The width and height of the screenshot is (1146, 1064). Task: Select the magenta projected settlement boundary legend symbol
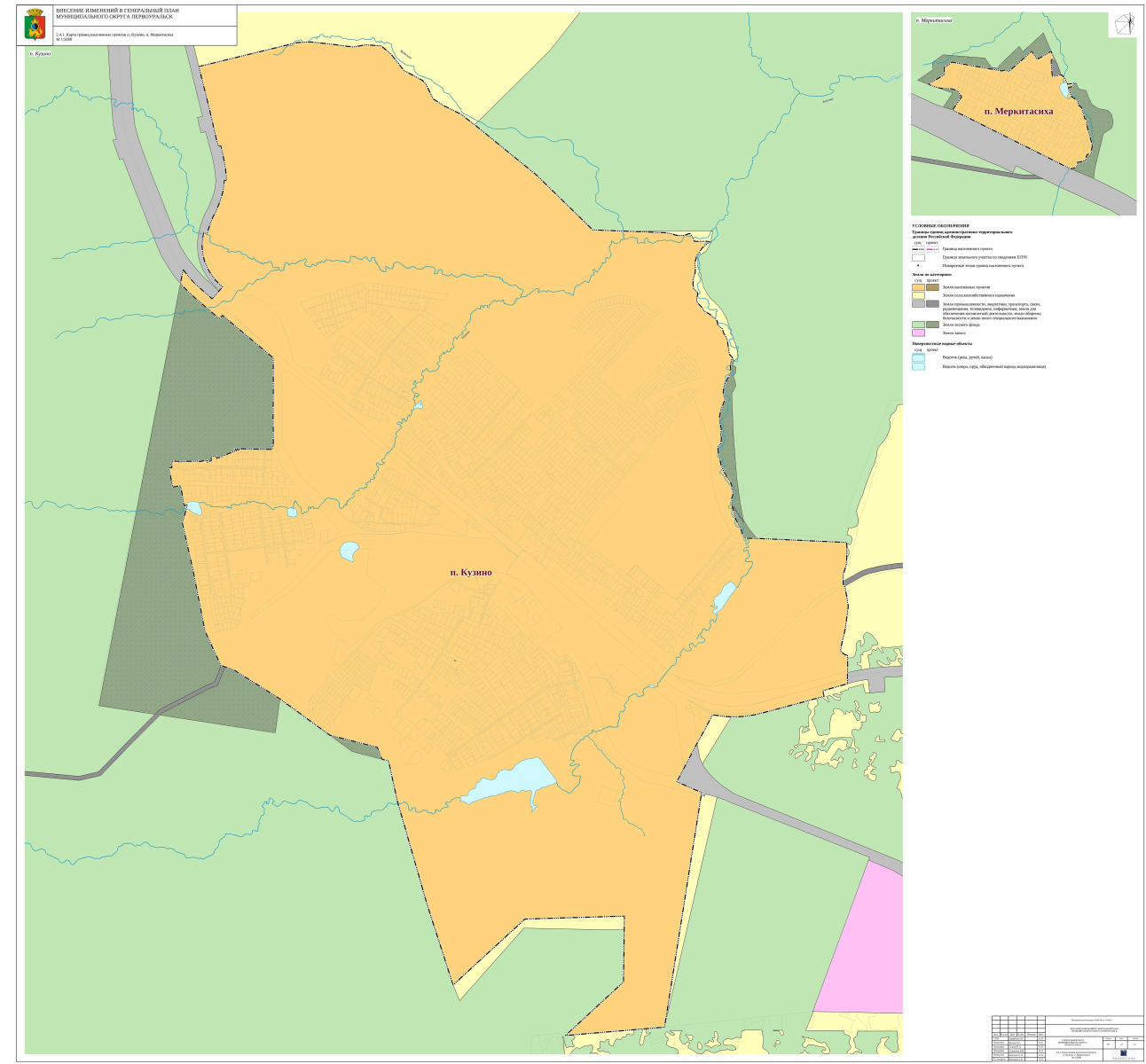932,249
